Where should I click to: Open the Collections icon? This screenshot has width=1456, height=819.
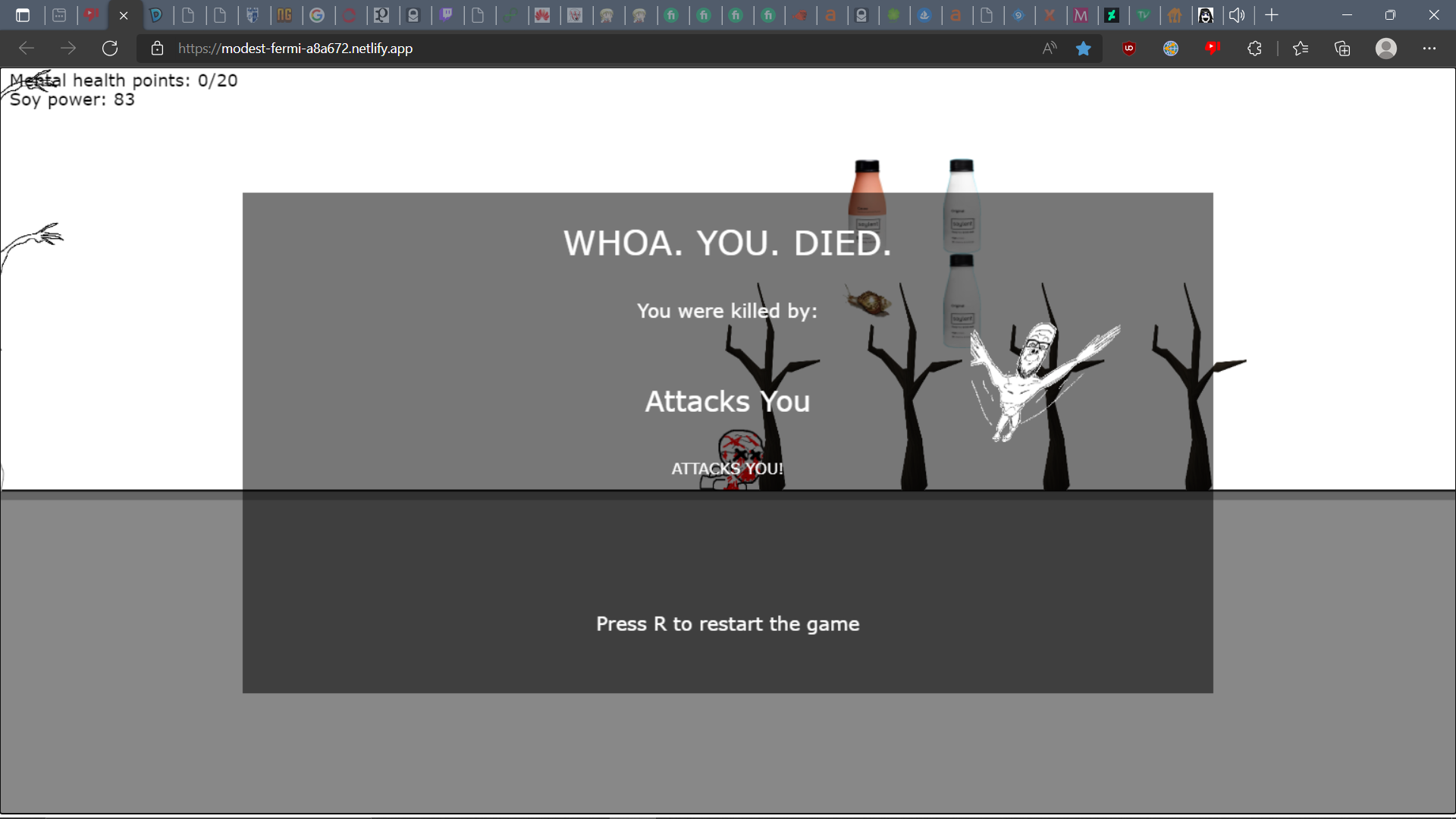(x=1342, y=49)
